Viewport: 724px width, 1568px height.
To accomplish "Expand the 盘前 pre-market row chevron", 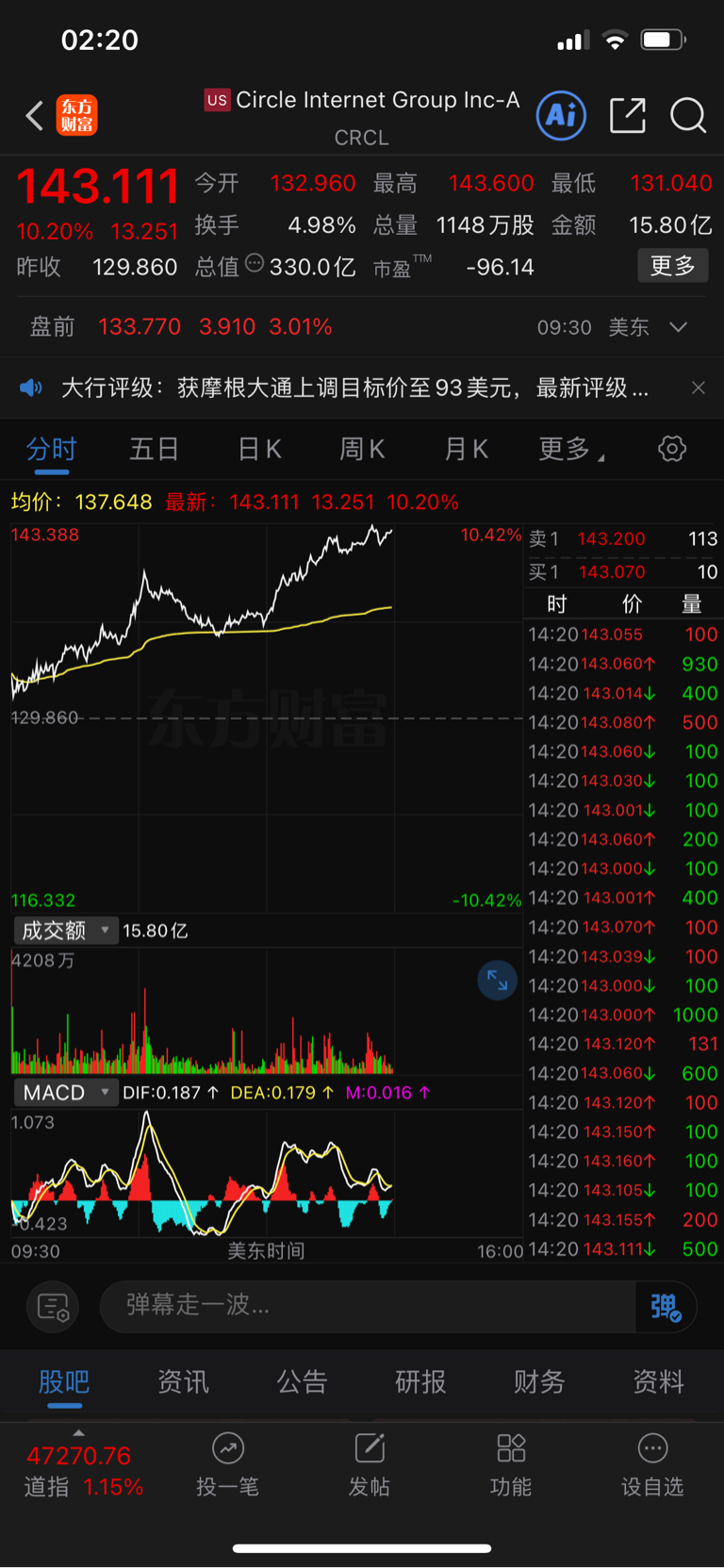I will click(x=679, y=327).
